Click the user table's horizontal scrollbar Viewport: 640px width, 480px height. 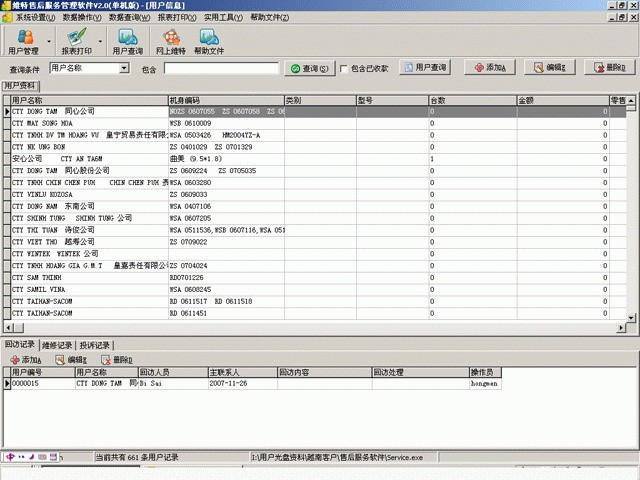coord(300,328)
